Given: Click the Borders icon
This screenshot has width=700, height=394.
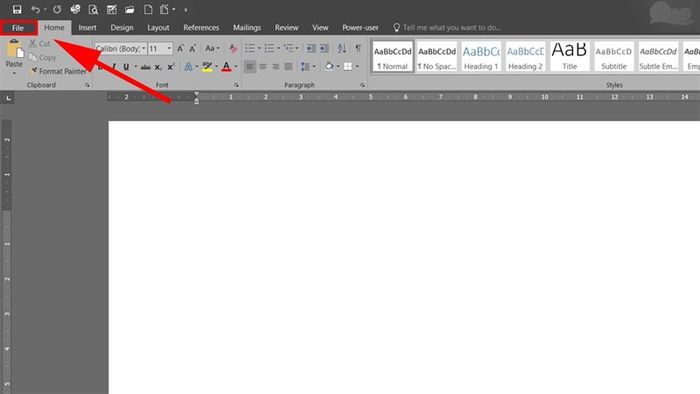Looking at the screenshot, I should 348,67.
